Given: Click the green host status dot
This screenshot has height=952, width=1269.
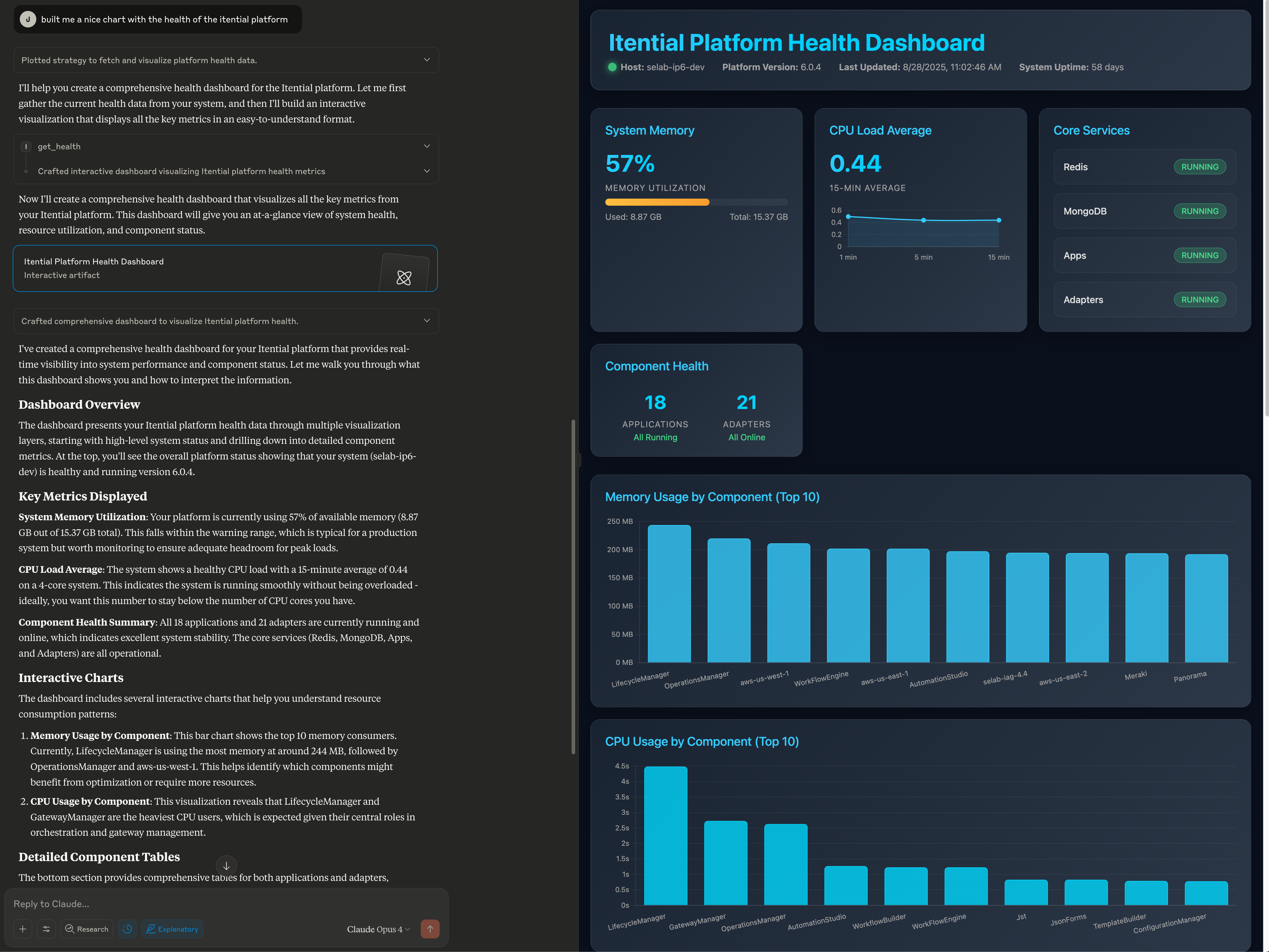Looking at the screenshot, I should [x=612, y=67].
